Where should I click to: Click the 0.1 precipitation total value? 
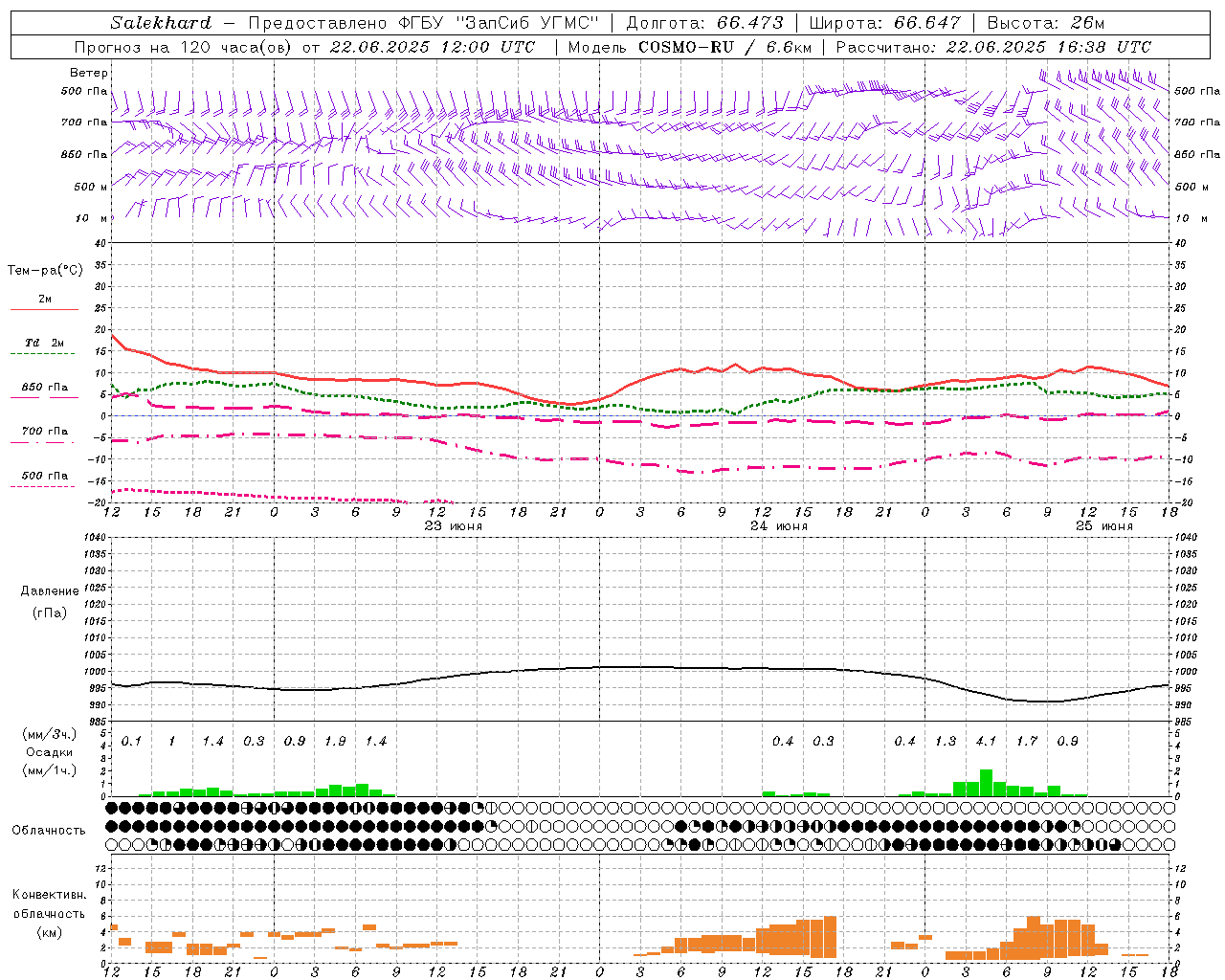(x=131, y=742)
